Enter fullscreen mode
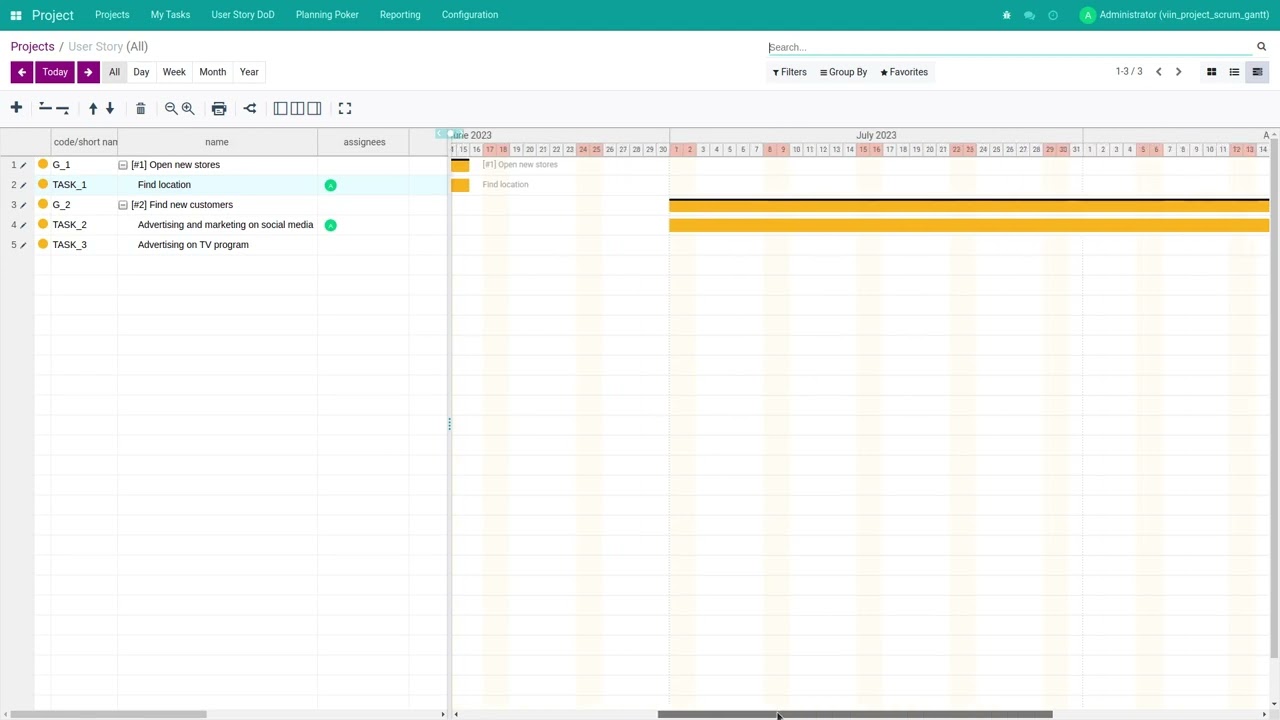Viewport: 1280px width, 720px height. (345, 108)
